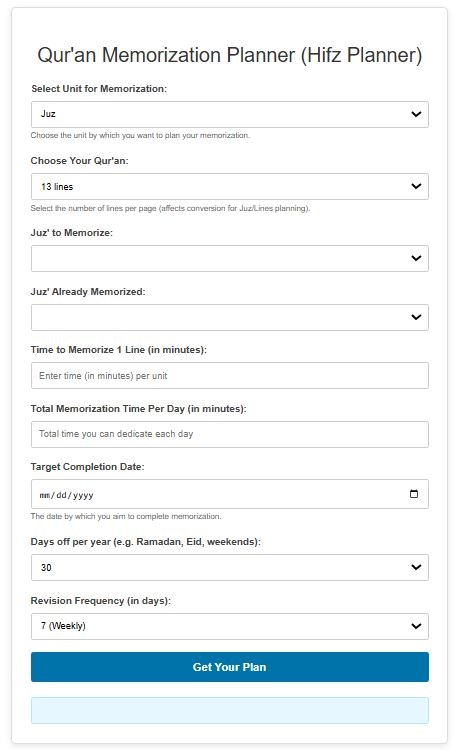Open the dropdown showing Juz
Screen dimensions: 454x750
click(x=230, y=114)
